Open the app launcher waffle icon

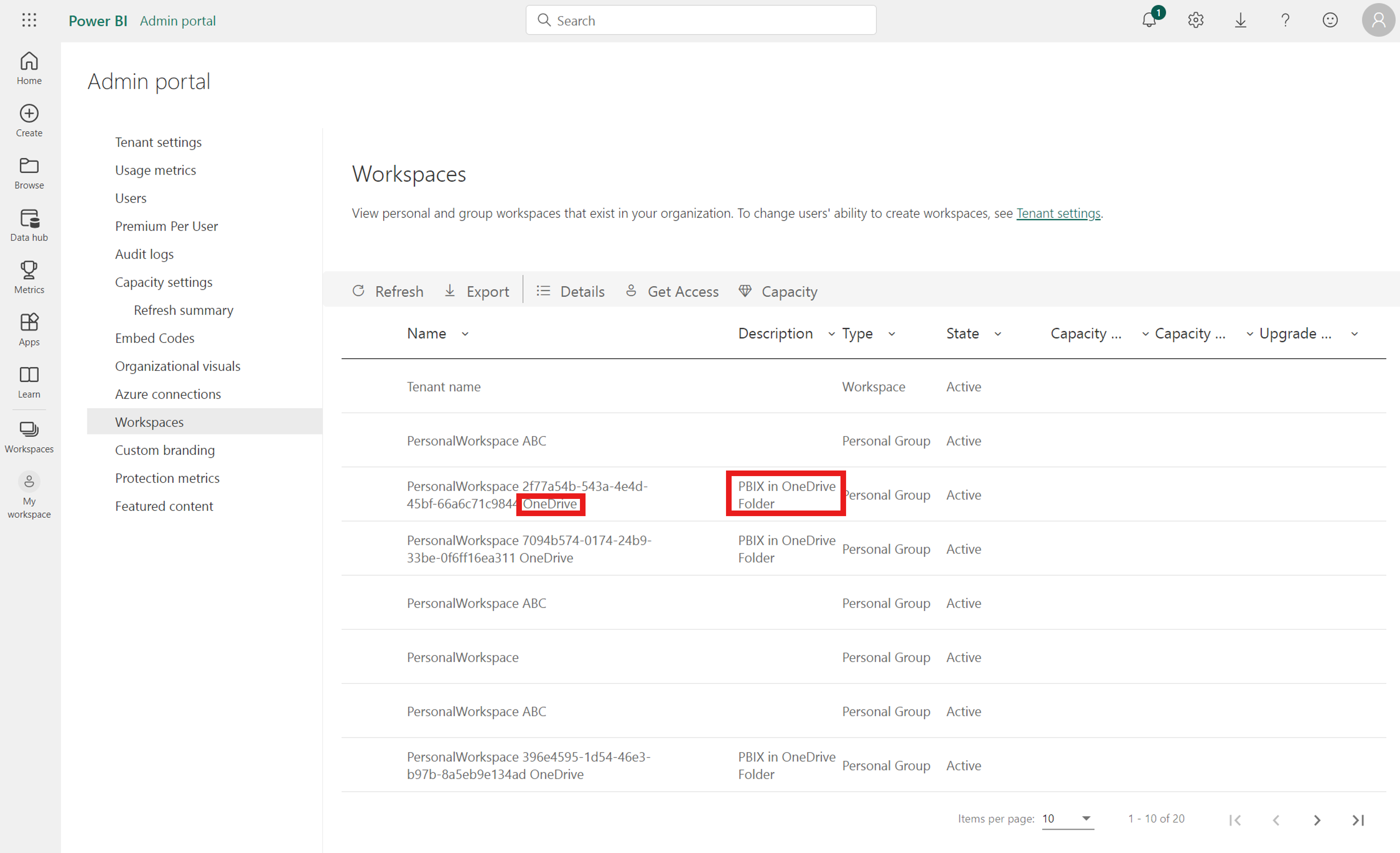tap(29, 20)
